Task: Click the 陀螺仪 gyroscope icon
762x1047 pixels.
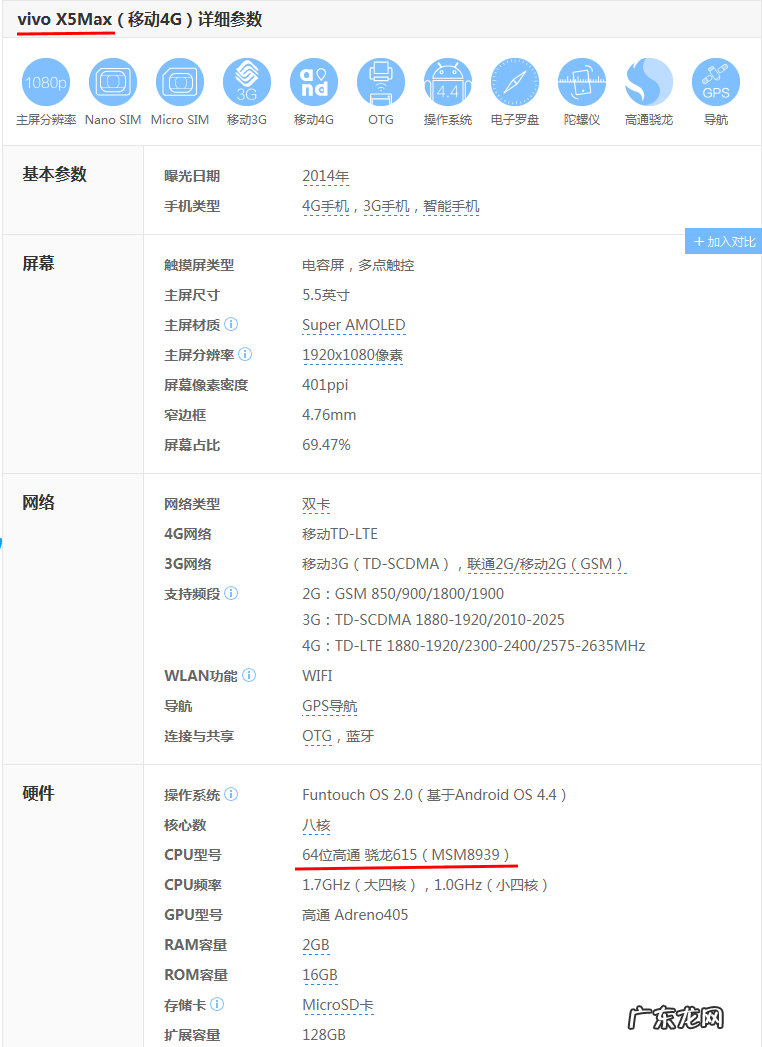Action: tap(582, 82)
